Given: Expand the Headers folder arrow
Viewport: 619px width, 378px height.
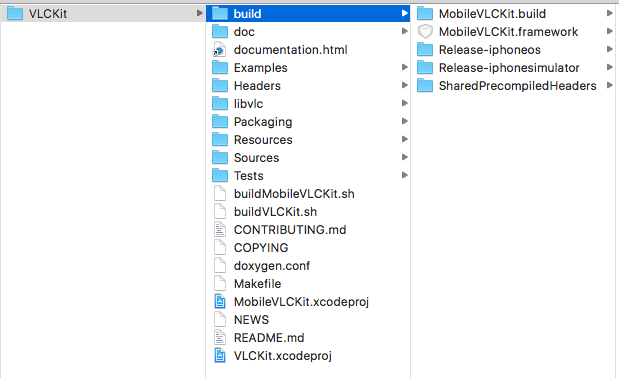Looking at the screenshot, I should click(404, 85).
